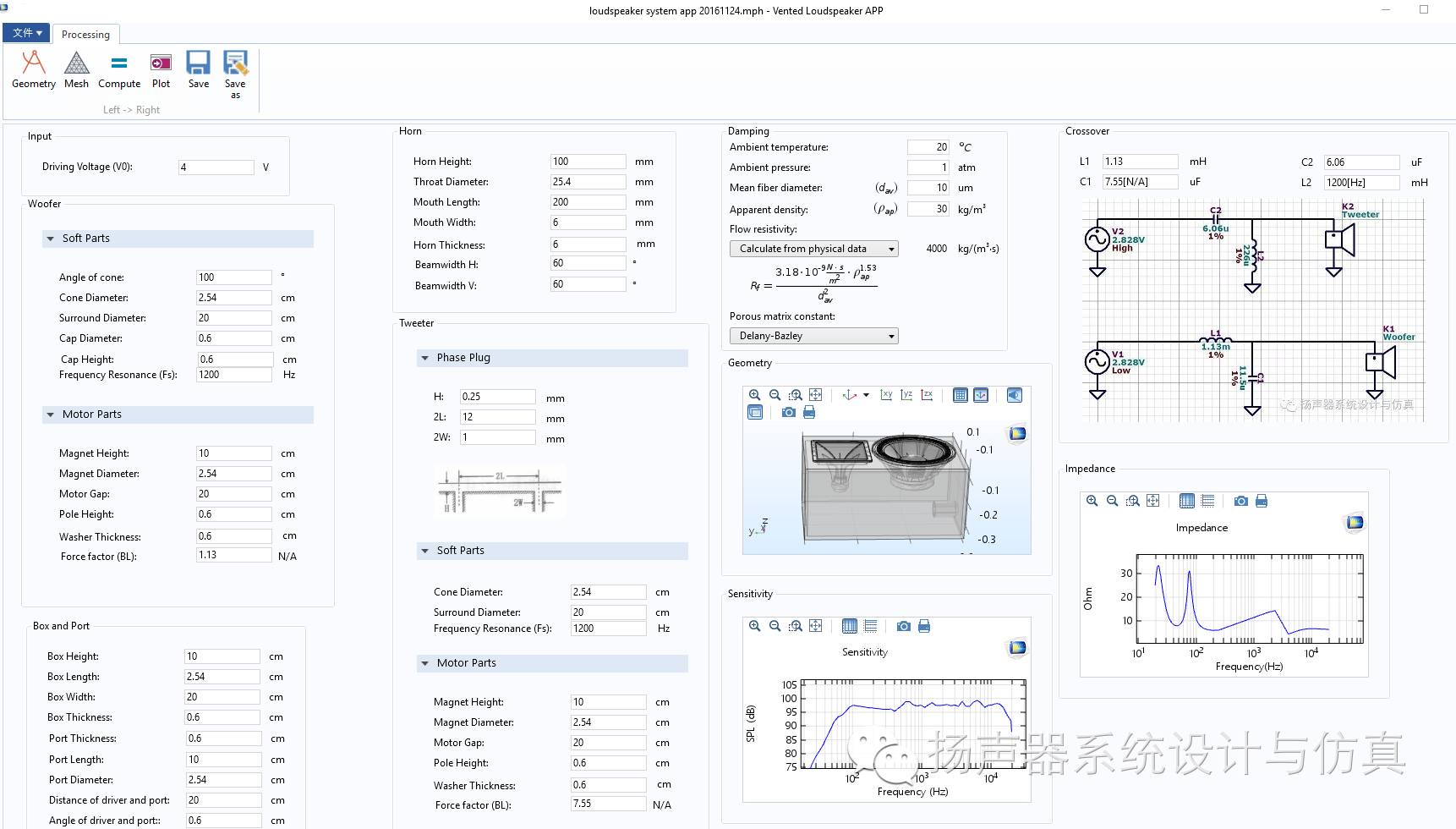This screenshot has width=1456, height=829.
Task: Collapse the Woofer Soft Parts section
Action: tap(51, 239)
